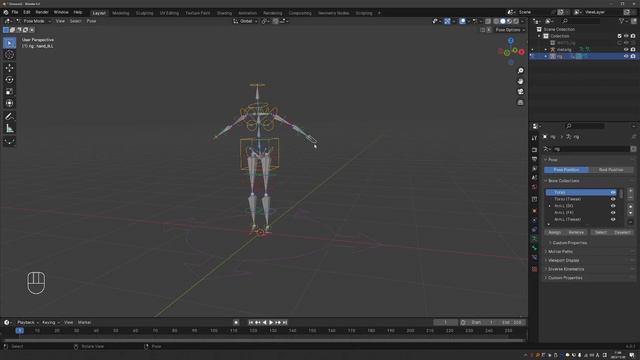
Task: Open the Render menu
Action: (42, 12)
